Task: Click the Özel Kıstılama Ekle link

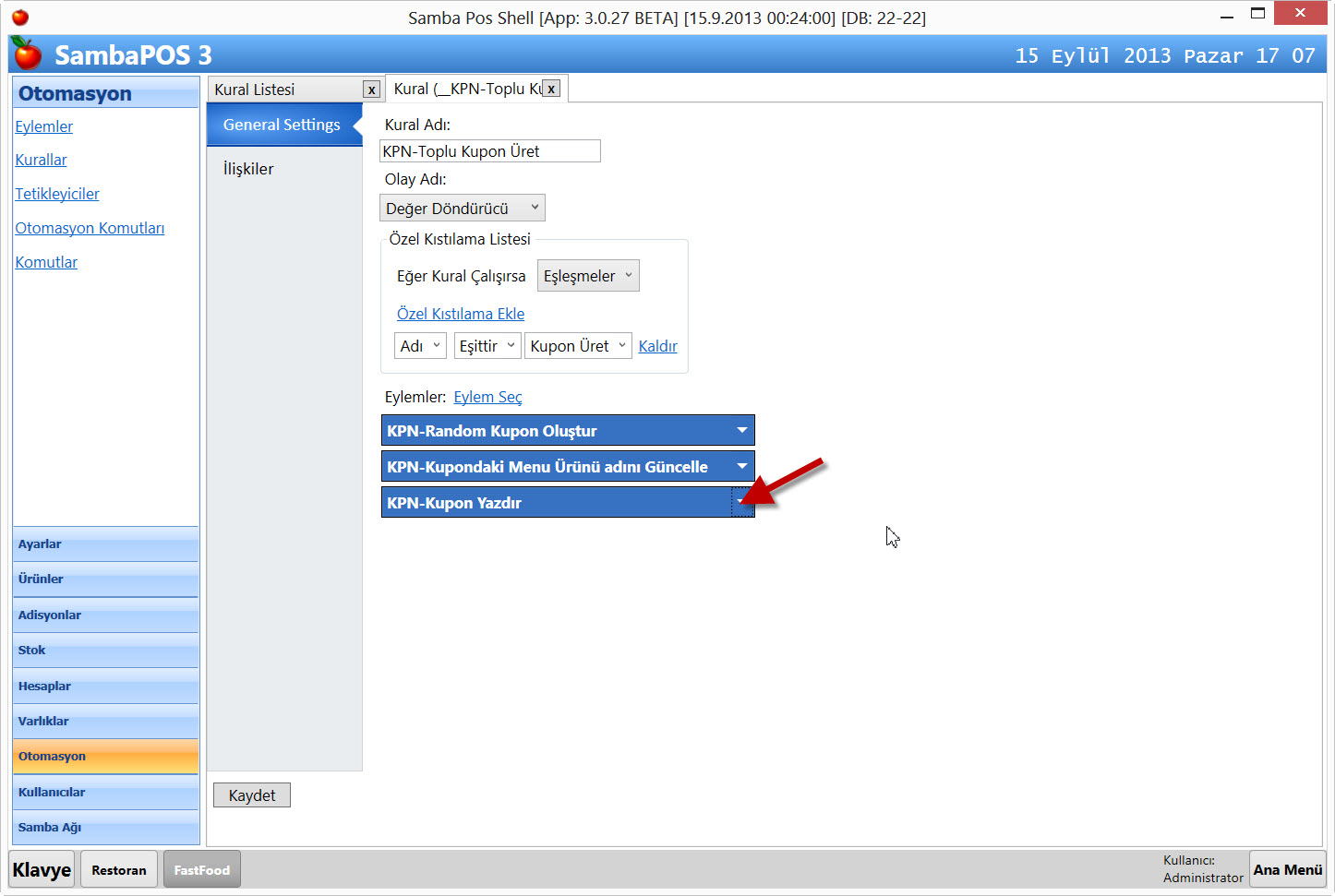Action: tap(461, 314)
